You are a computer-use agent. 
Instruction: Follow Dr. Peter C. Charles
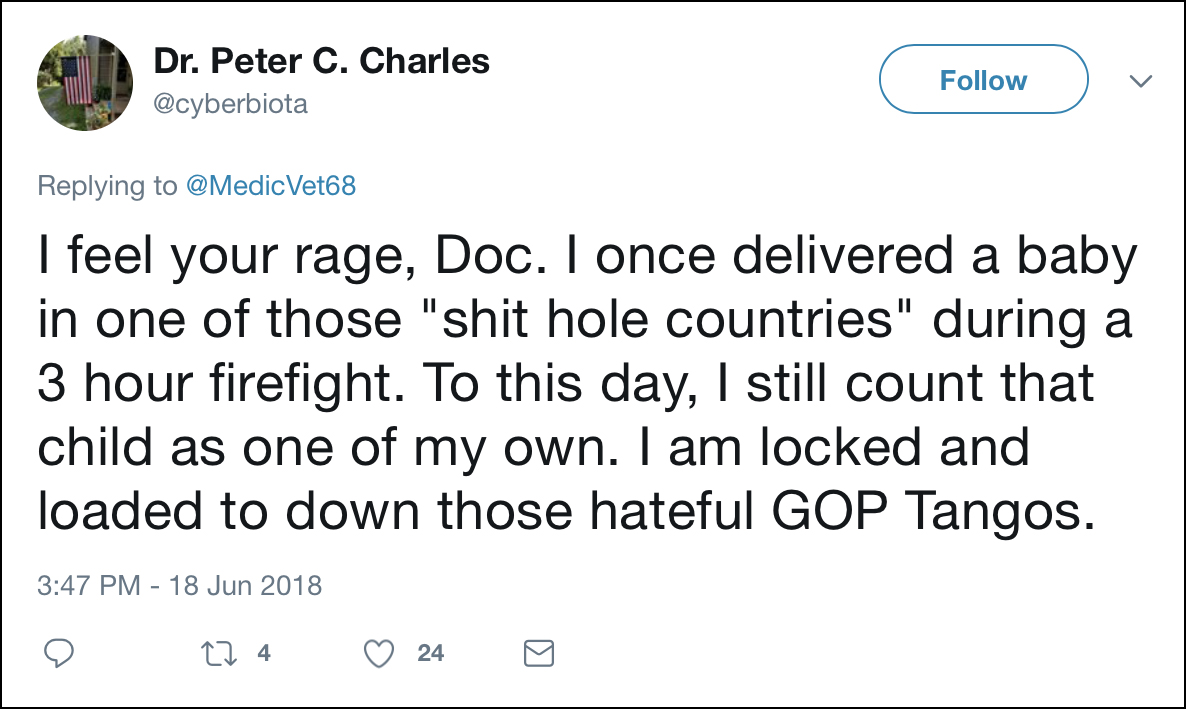click(983, 81)
